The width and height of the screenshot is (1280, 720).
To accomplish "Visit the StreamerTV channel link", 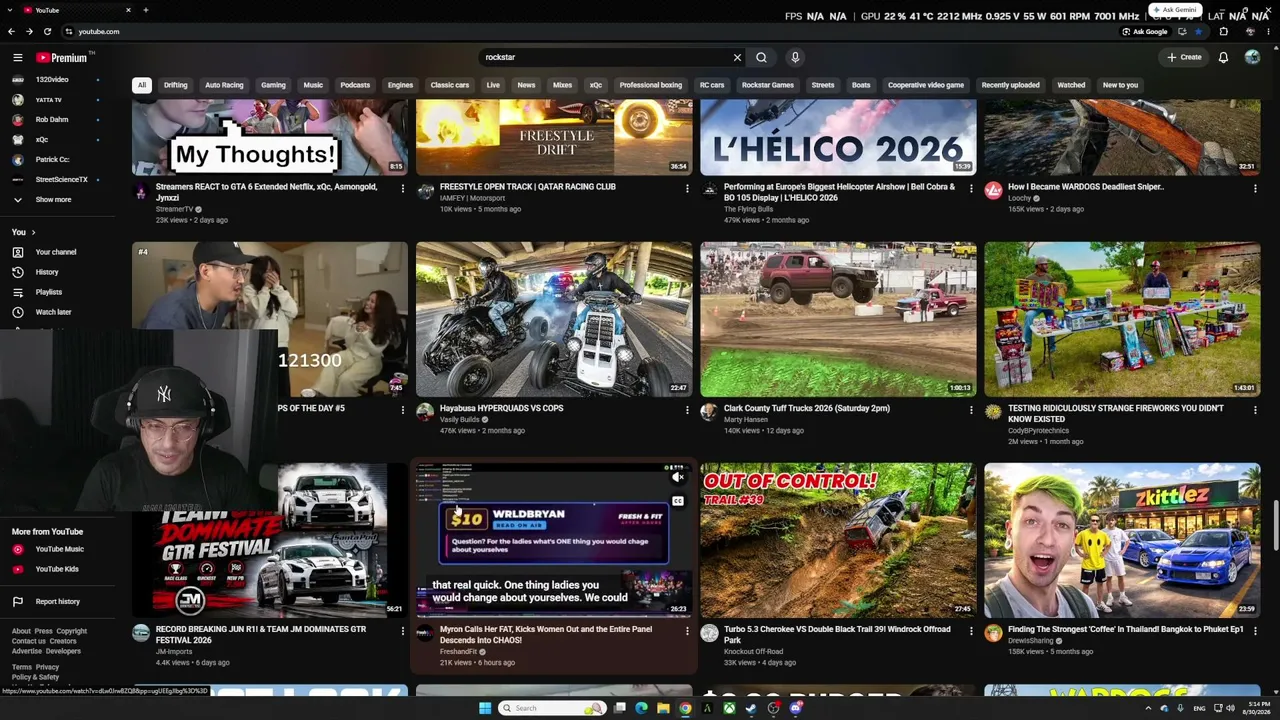I will [175, 209].
